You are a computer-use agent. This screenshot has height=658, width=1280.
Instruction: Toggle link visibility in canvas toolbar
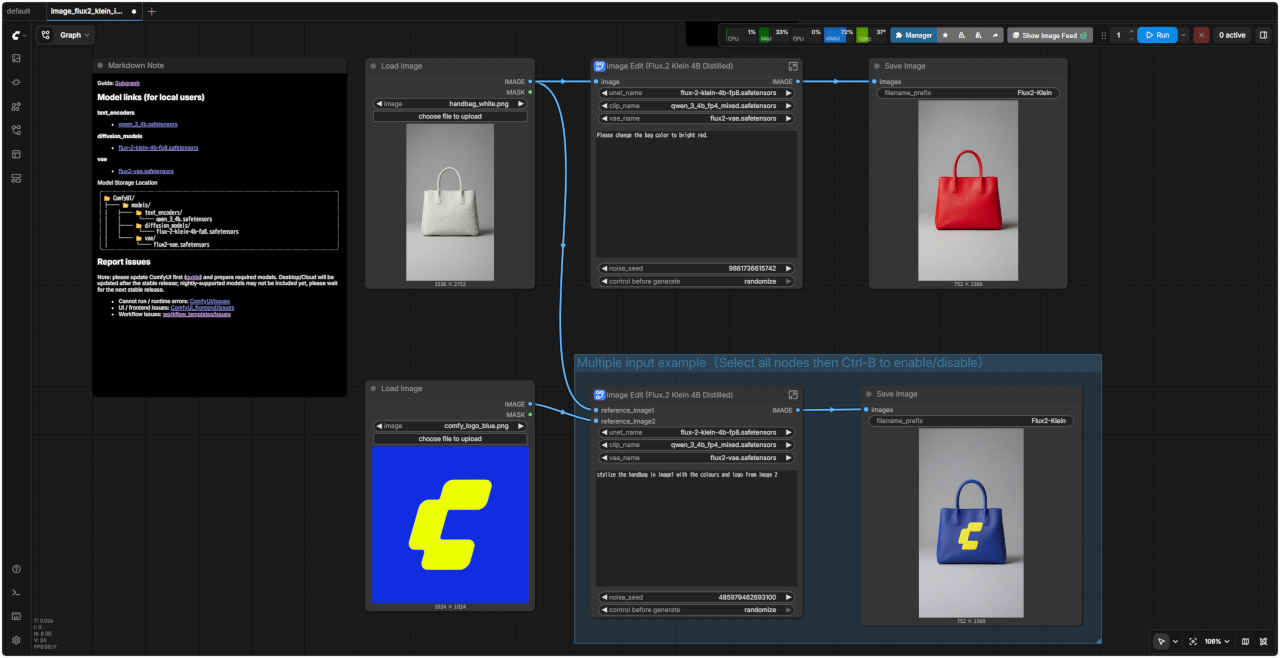point(1264,641)
